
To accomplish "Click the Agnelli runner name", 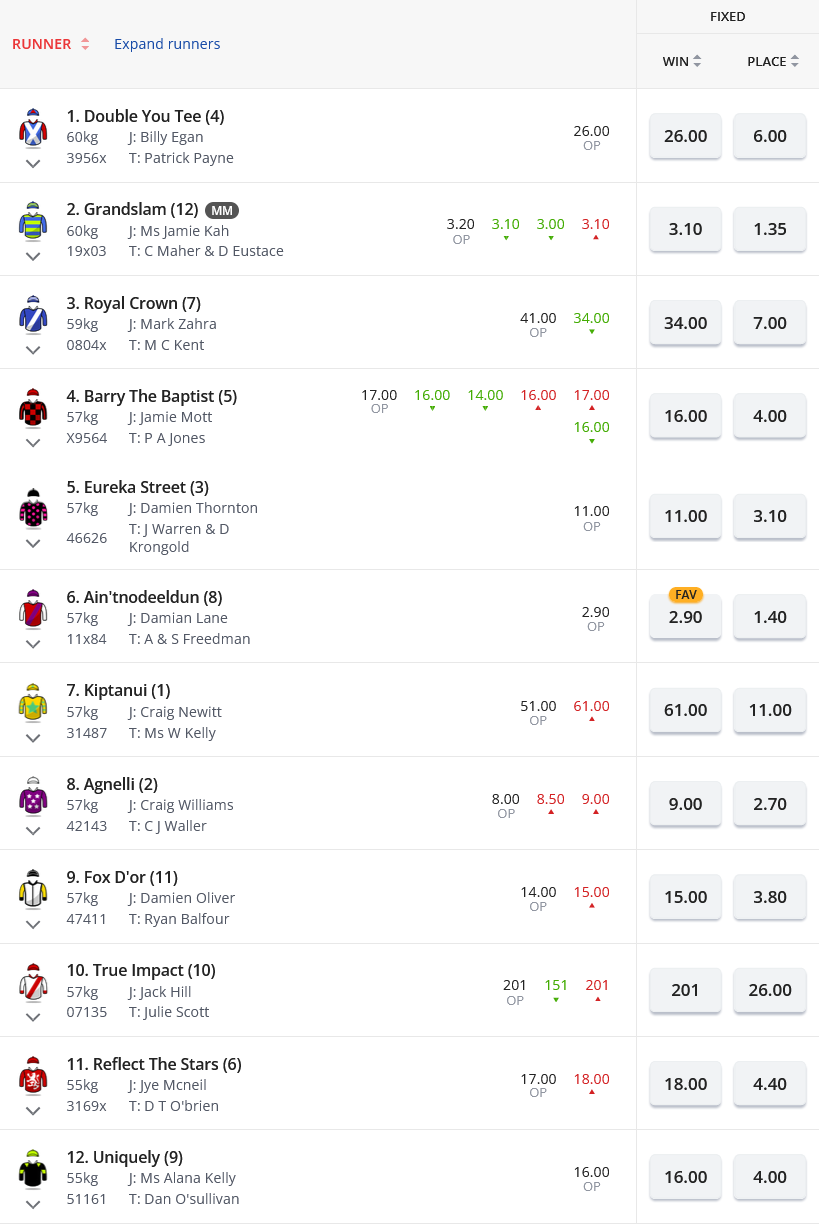I will click(120, 784).
